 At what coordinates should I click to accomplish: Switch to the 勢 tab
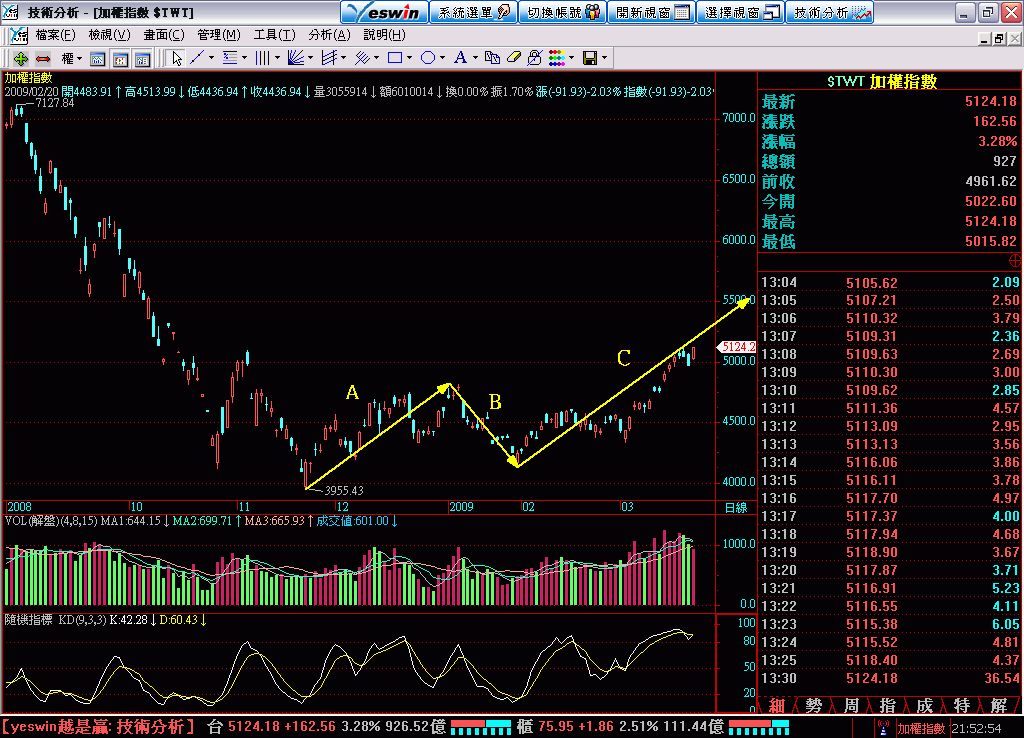(814, 705)
